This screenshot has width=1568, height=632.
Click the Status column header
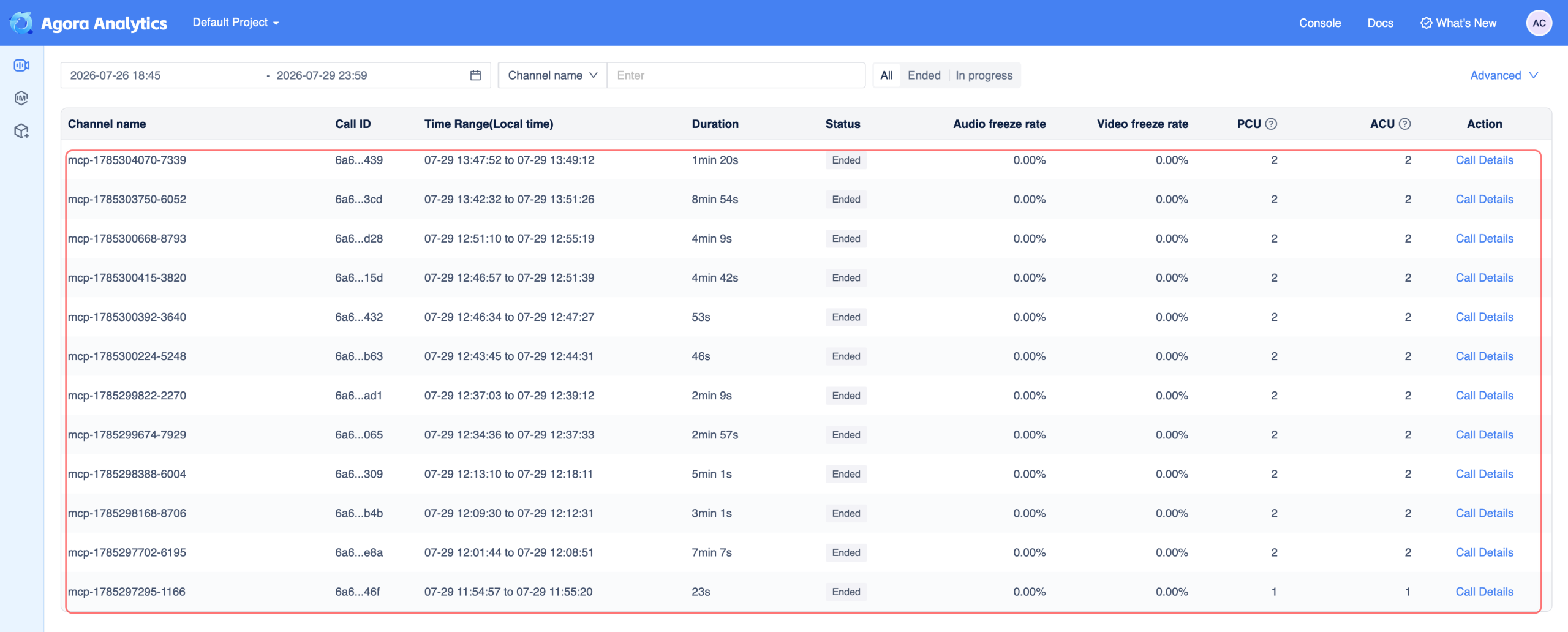[x=843, y=124]
